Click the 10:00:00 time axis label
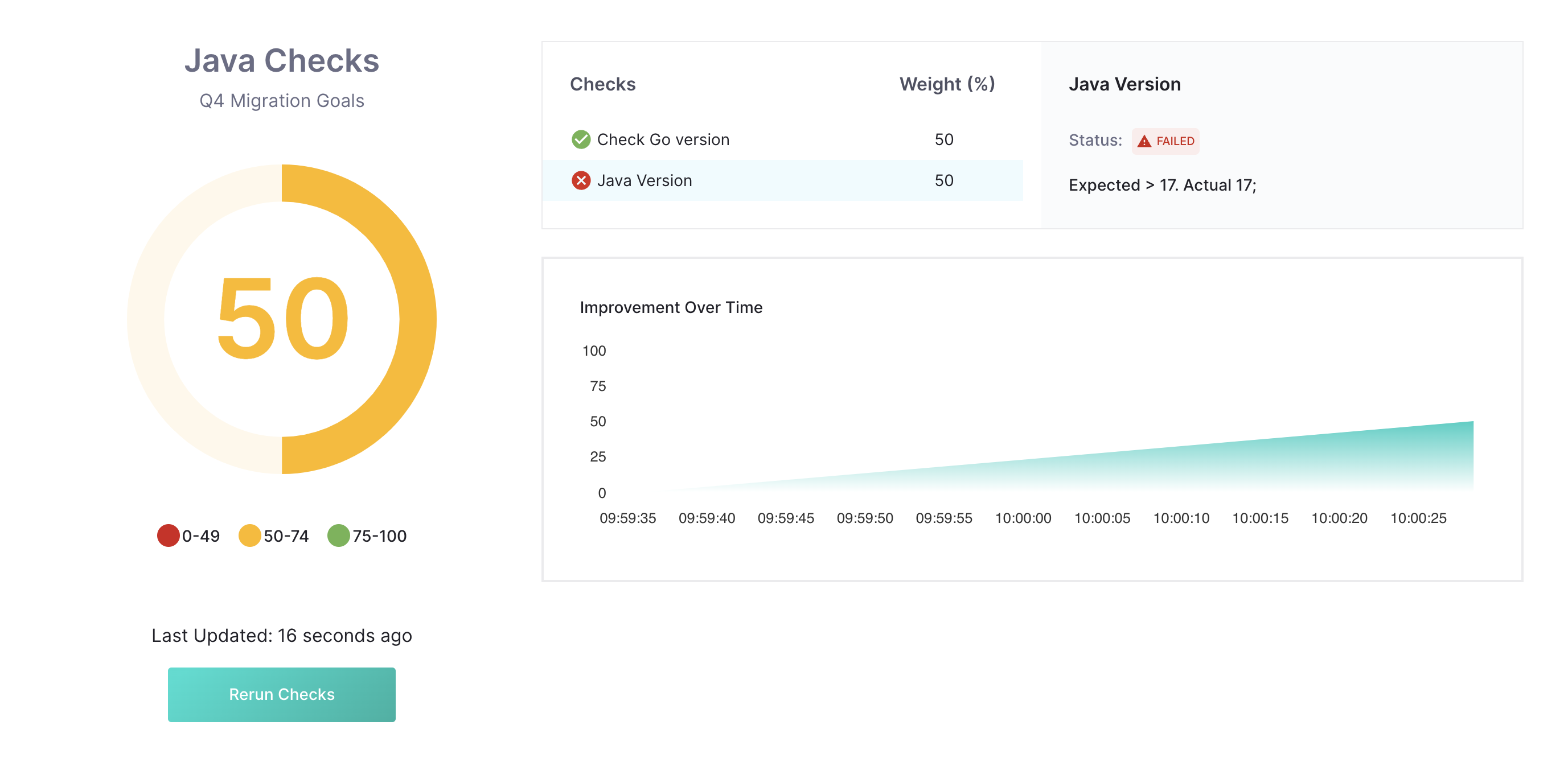The image size is (1568, 758). (x=1023, y=518)
